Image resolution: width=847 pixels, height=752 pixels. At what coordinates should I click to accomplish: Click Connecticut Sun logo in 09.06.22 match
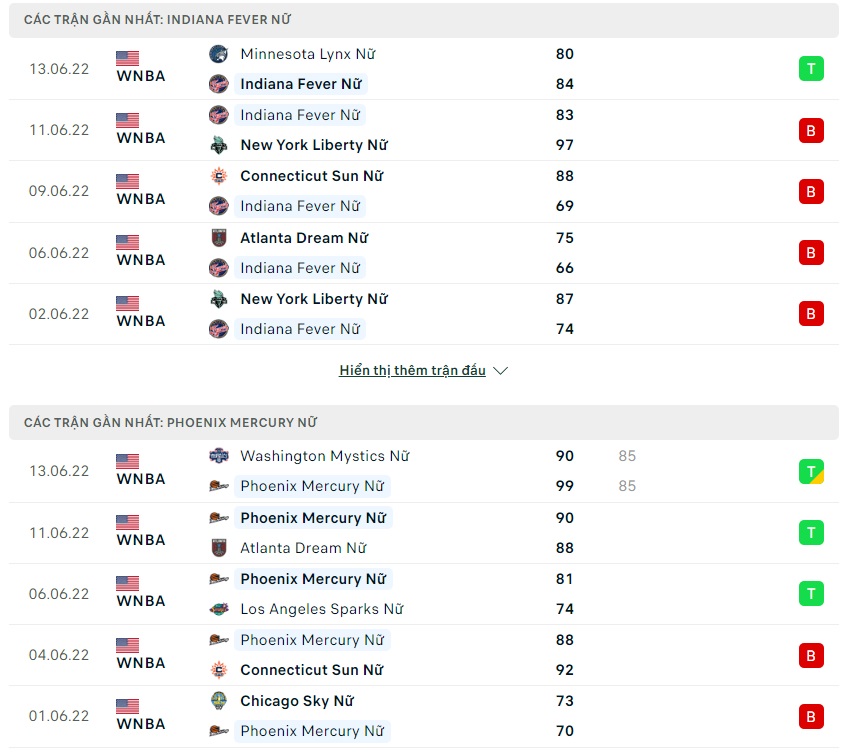click(x=219, y=176)
